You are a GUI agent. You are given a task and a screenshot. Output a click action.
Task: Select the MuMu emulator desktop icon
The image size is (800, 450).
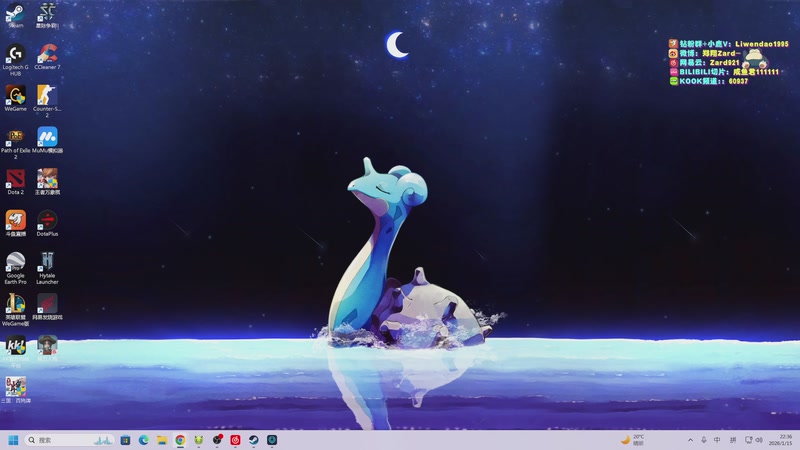[x=47, y=140]
